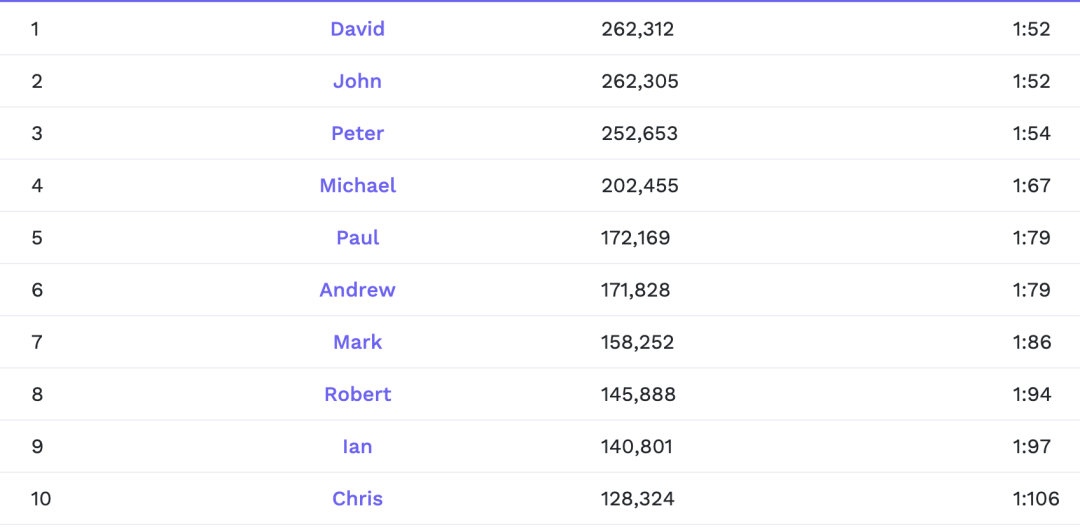Viewport: 1080px width, 527px height.
Task: Visit the Robert link
Action: coord(357,394)
